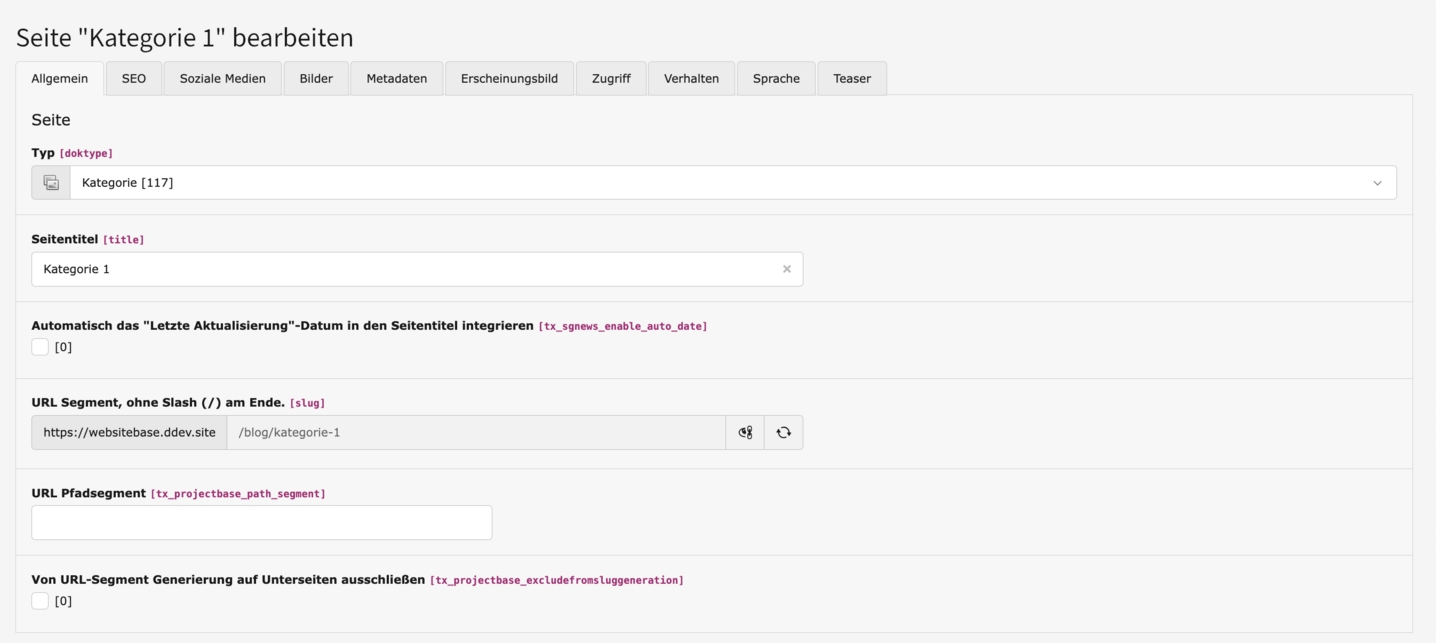The width and height of the screenshot is (1436, 643).
Task: Open the Sprache tab
Action: point(776,78)
